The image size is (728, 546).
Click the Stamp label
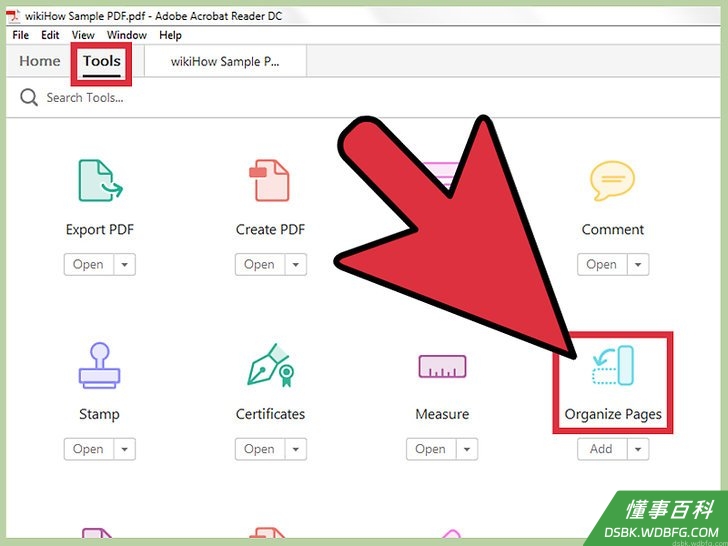tap(99, 414)
